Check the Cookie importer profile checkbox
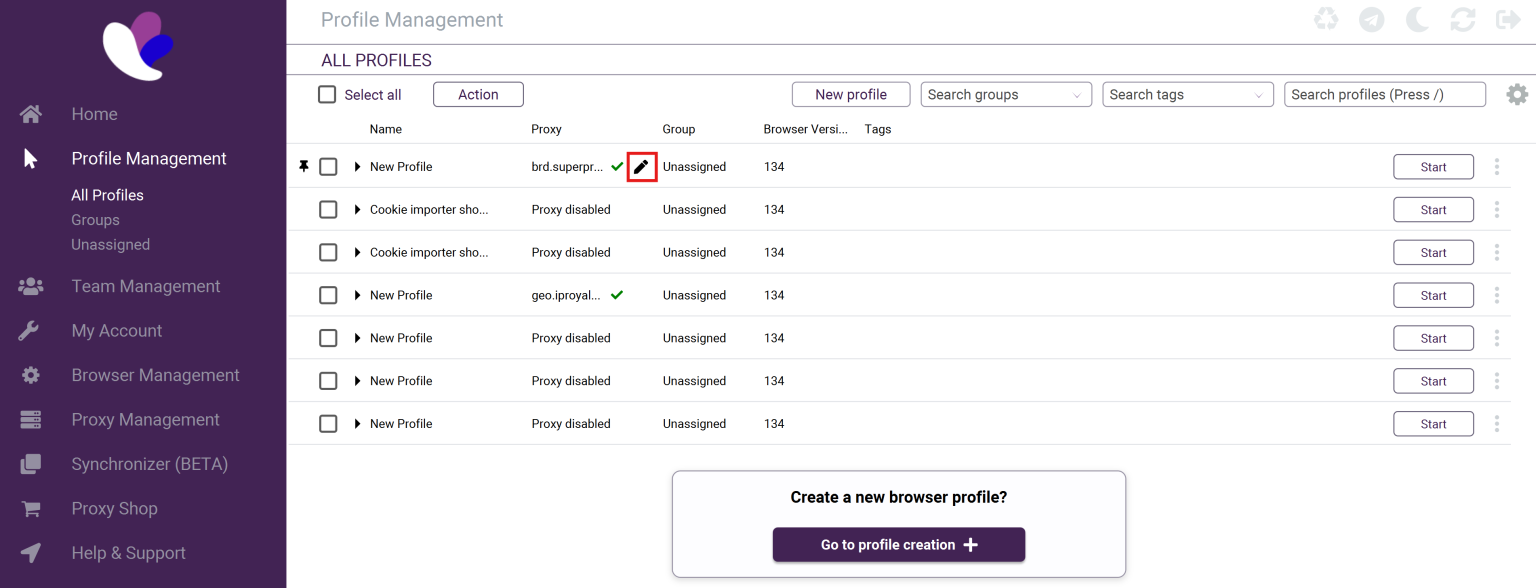Viewport: 1536px width, 588px height. coord(328,209)
